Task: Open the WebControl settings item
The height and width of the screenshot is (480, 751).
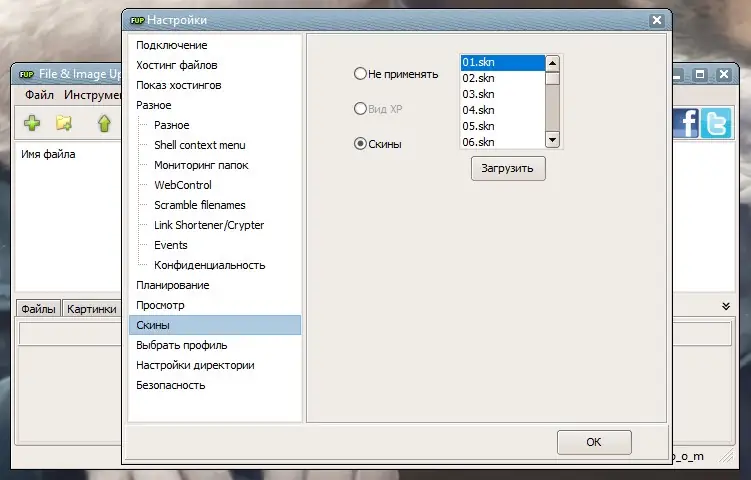Action: point(182,185)
